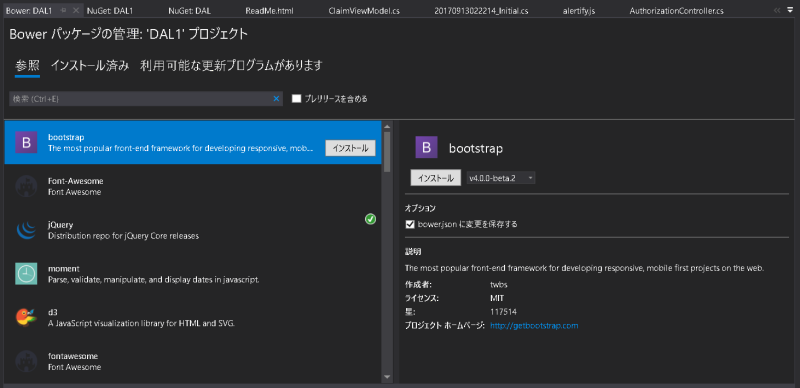
Task: Click インストール button in bootstrap list row
Action: [x=351, y=148]
